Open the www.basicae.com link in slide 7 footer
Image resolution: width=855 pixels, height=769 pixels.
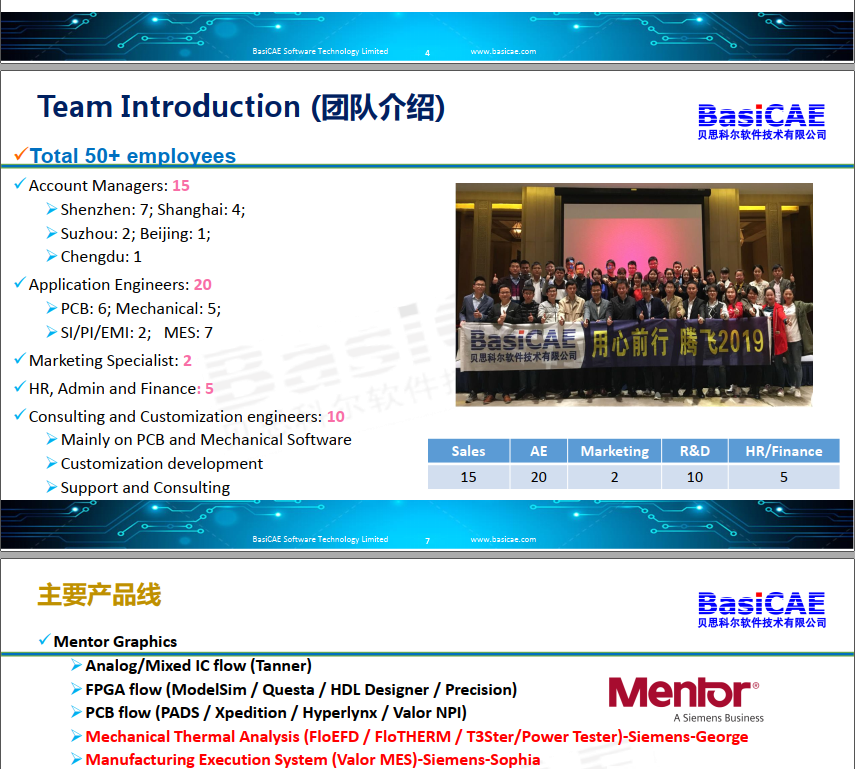pyautogui.click(x=503, y=540)
